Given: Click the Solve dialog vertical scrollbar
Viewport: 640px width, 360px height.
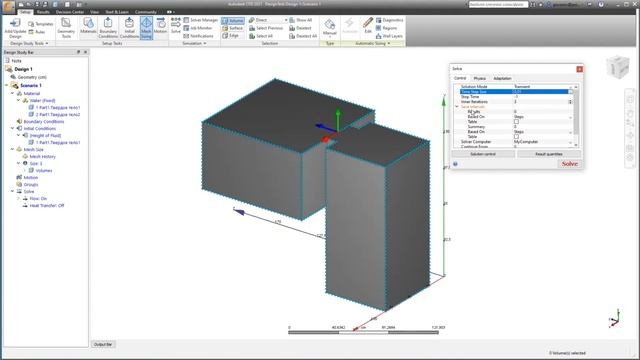Looking at the screenshot, I should point(576,116).
